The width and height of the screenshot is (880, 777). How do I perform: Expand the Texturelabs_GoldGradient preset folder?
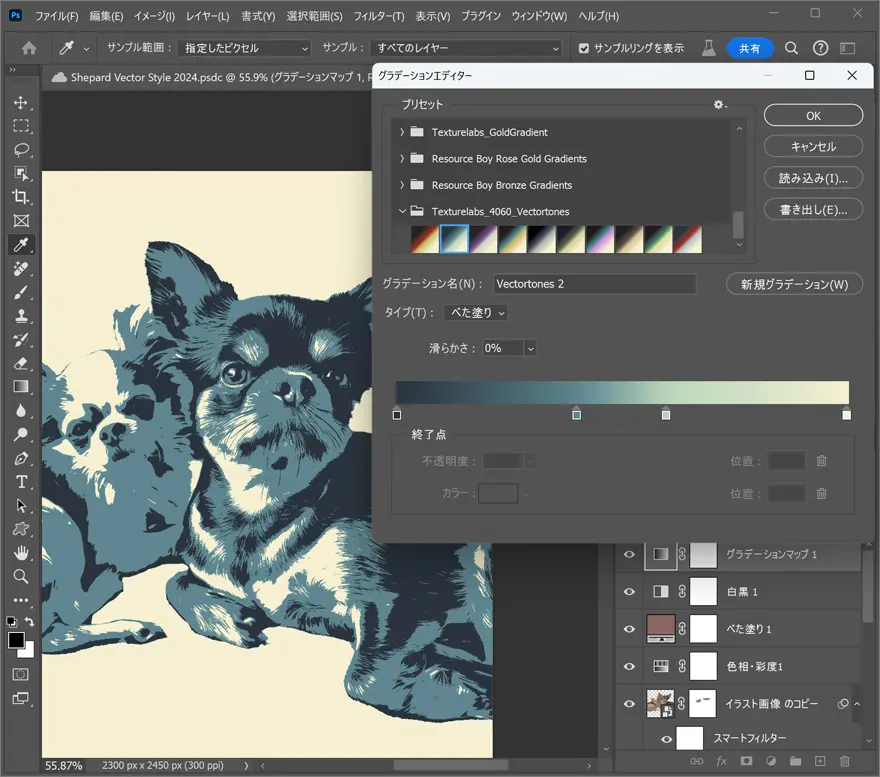[402, 132]
